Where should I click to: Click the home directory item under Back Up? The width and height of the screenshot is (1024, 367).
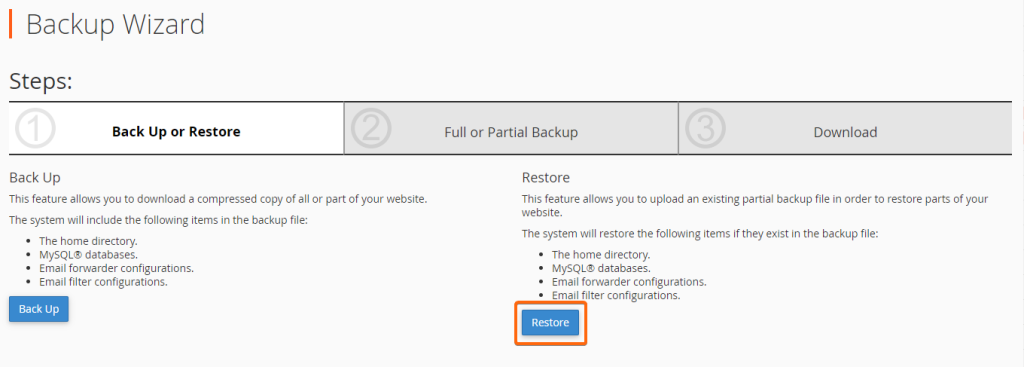(x=88, y=241)
